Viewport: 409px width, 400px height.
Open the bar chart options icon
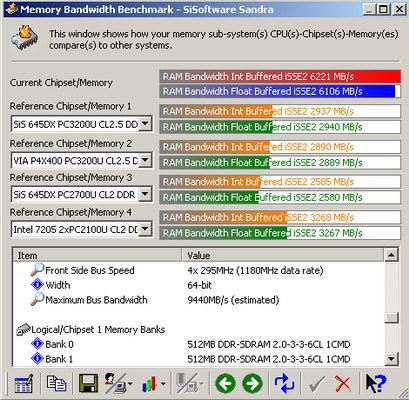click(149, 384)
